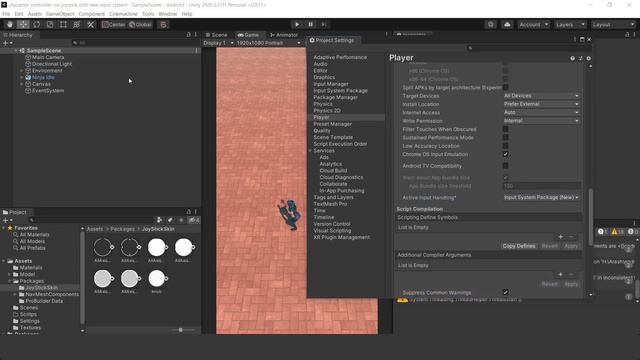This screenshot has height=360, width=640.
Task: Select the Rotate tool in toolbar
Action: (x=37, y=24)
